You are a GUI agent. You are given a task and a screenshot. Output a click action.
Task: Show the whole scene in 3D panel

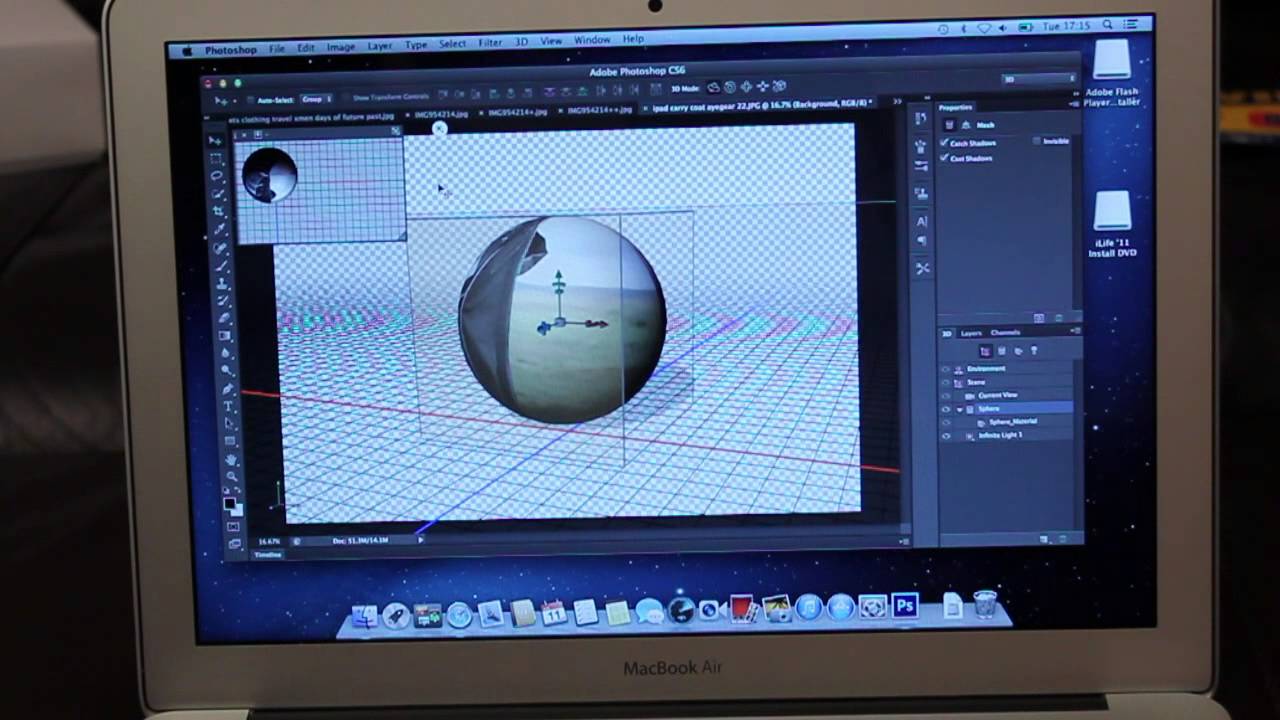point(985,351)
